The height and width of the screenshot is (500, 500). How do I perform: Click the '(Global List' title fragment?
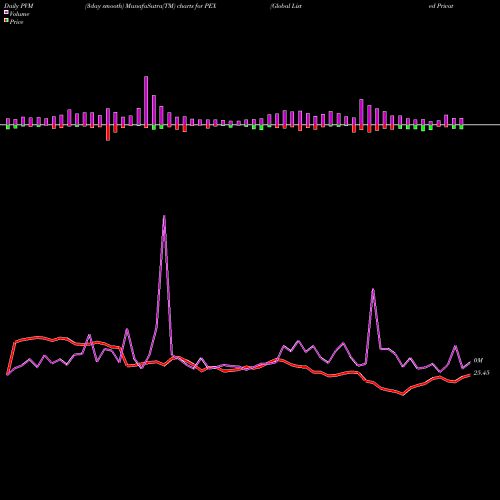coord(286,6)
